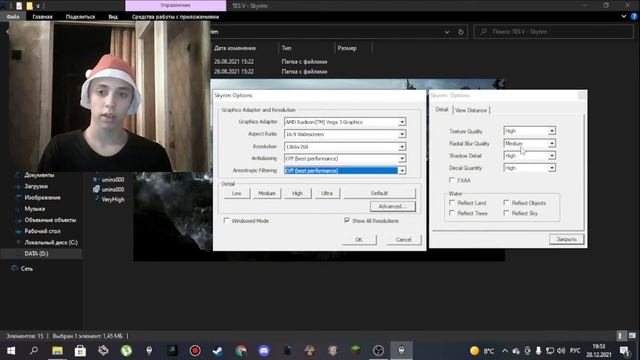Click the red record-circle taskbar icon
The width and height of the screenshot is (640, 360).
click(195, 351)
